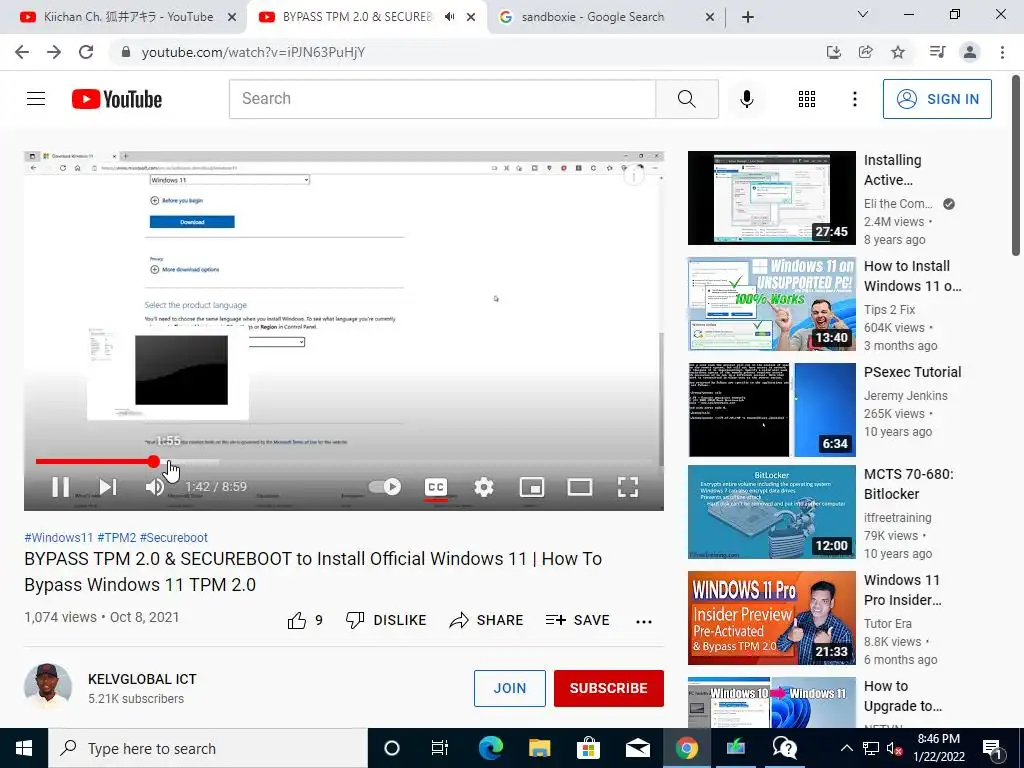
Task: Open the #Secureboot hashtag link
Action: [x=174, y=537]
